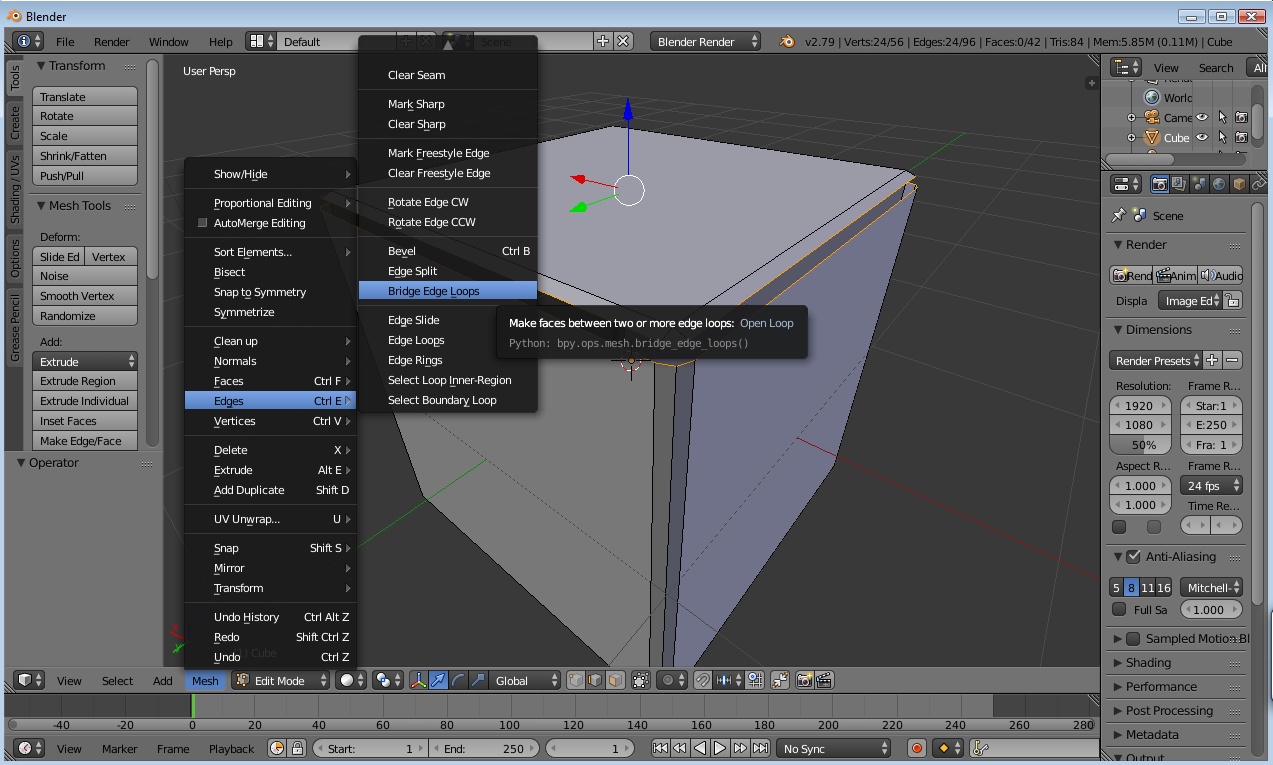Pin the Scene properties context
Viewport: 1273px width, 765px height.
(1119, 215)
